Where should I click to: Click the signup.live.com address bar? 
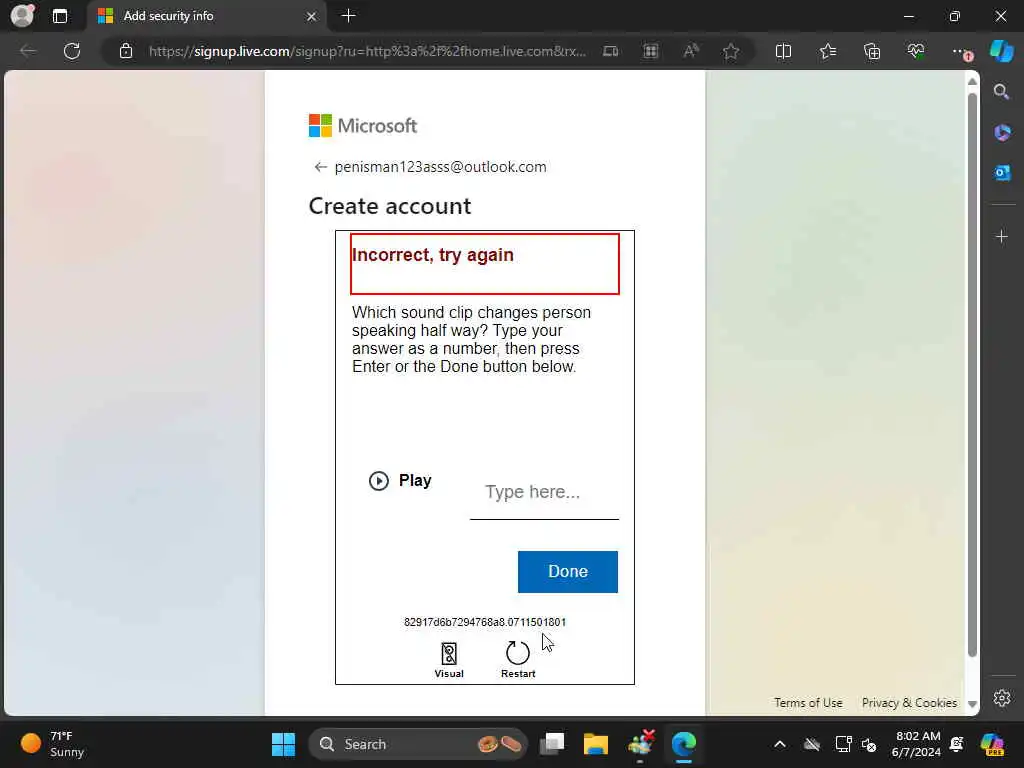[x=368, y=51]
